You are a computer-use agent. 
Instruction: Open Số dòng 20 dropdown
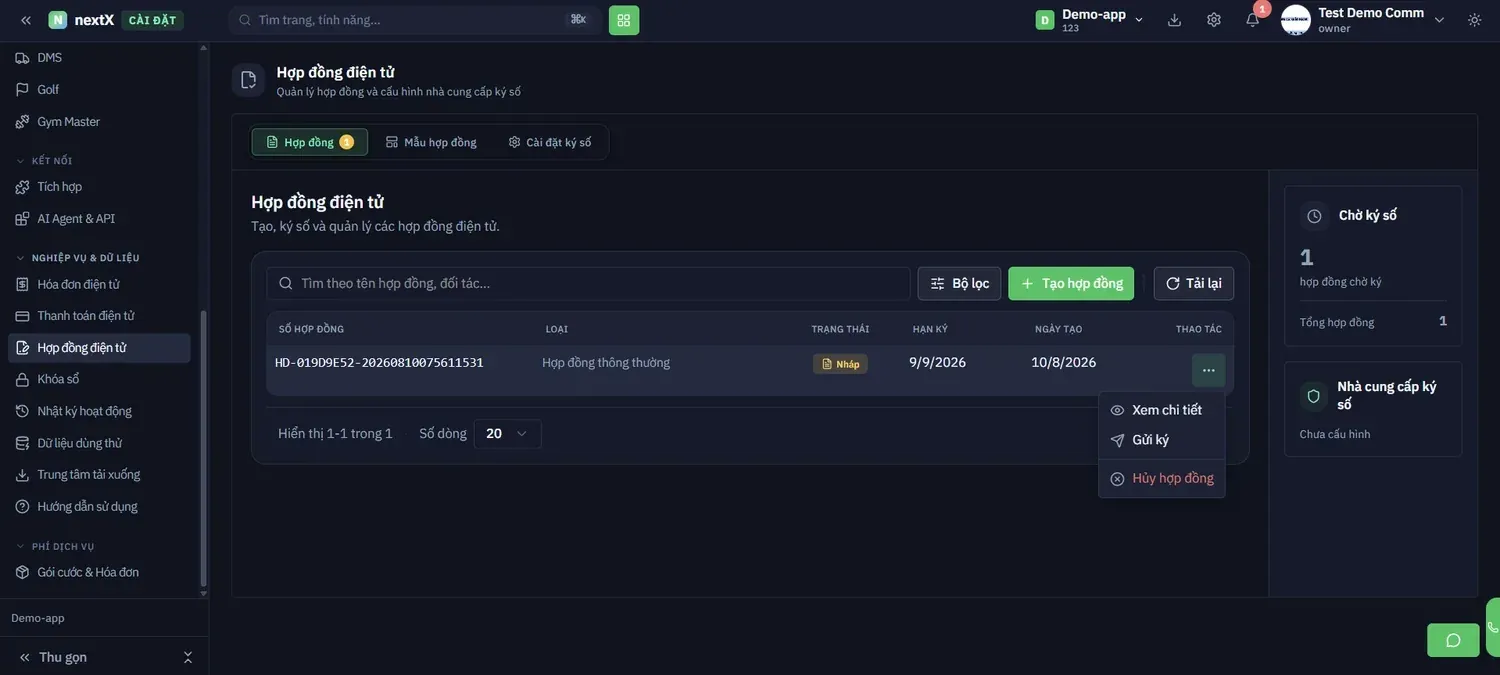coord(508,434)
